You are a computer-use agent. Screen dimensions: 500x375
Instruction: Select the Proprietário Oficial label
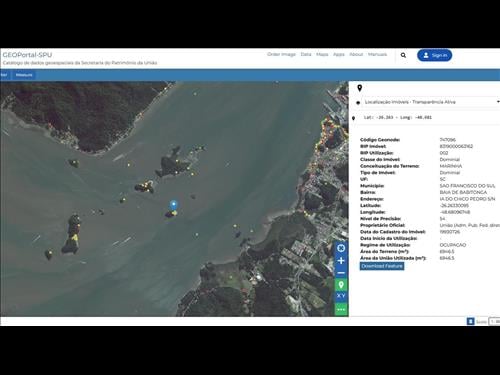coord(383,225)
